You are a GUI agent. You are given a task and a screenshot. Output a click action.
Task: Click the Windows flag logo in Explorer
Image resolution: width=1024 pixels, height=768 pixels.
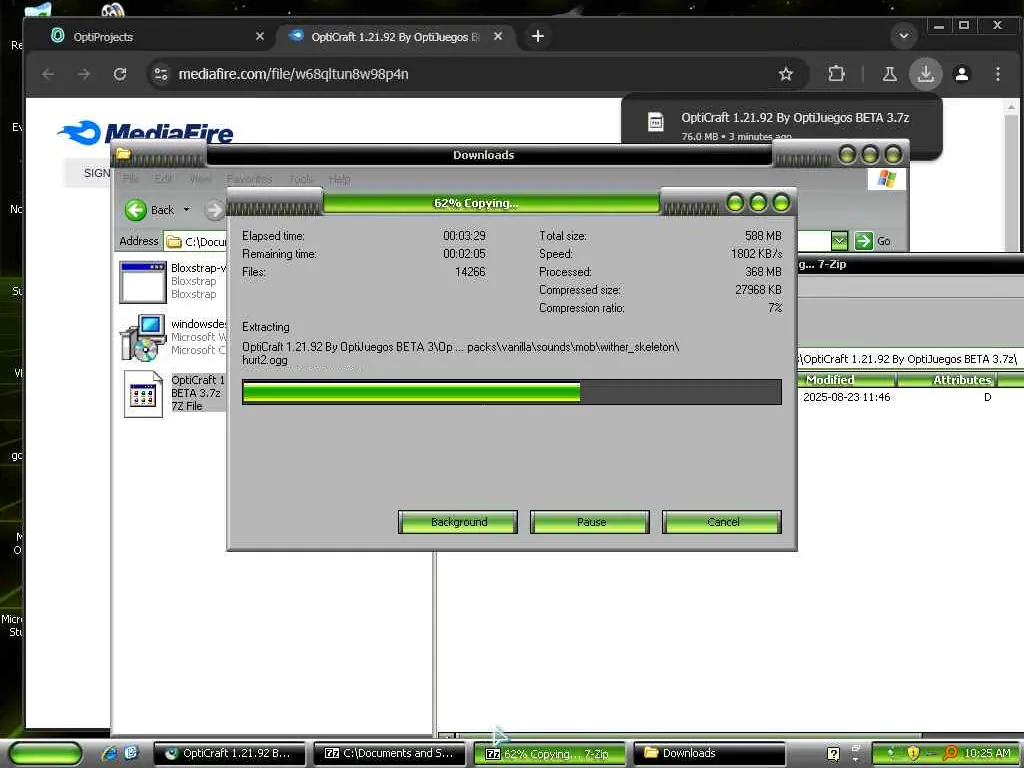click(x=886, y=178)
